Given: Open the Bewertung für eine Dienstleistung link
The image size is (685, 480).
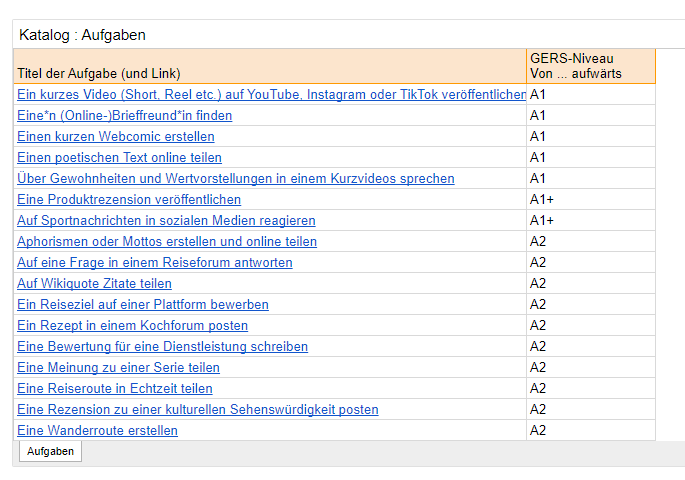Looking at the screenshot, I should (162, 347).
